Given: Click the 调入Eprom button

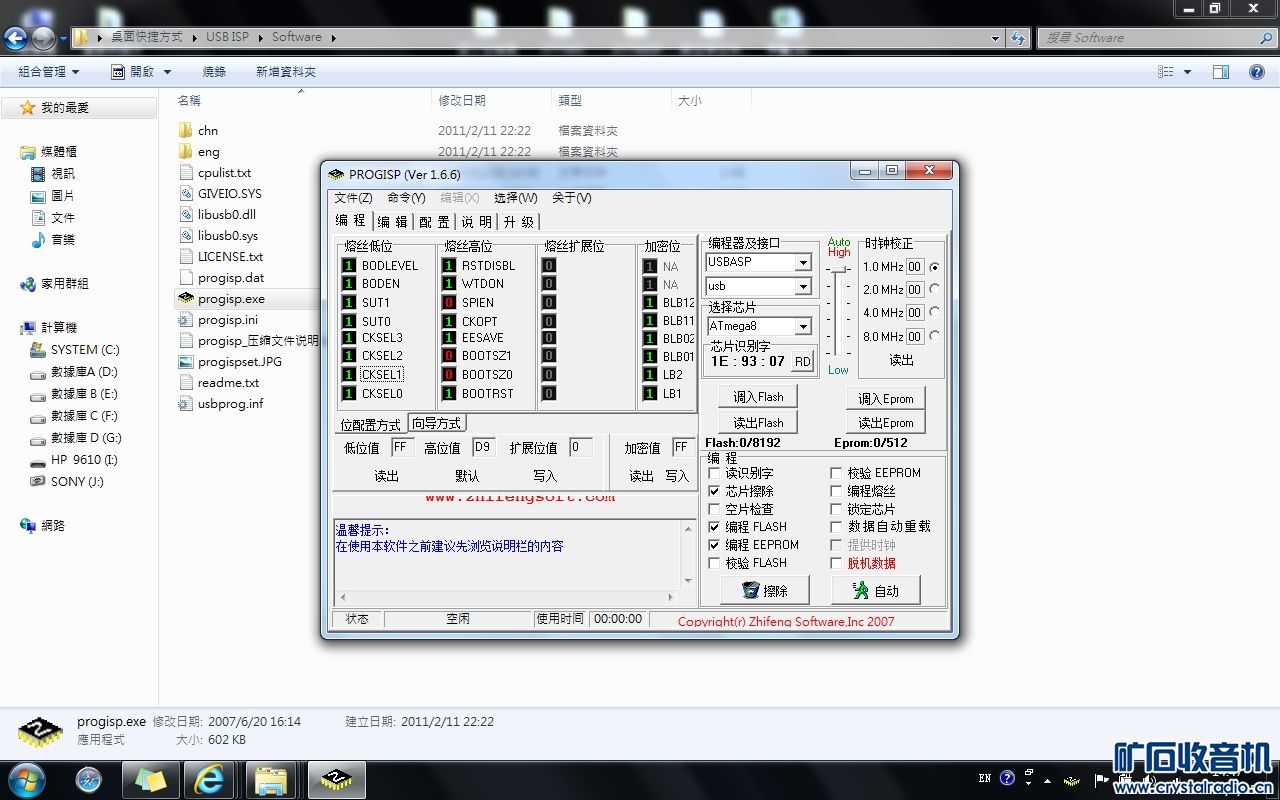Looking at the screenshot, I should [886, 398].
